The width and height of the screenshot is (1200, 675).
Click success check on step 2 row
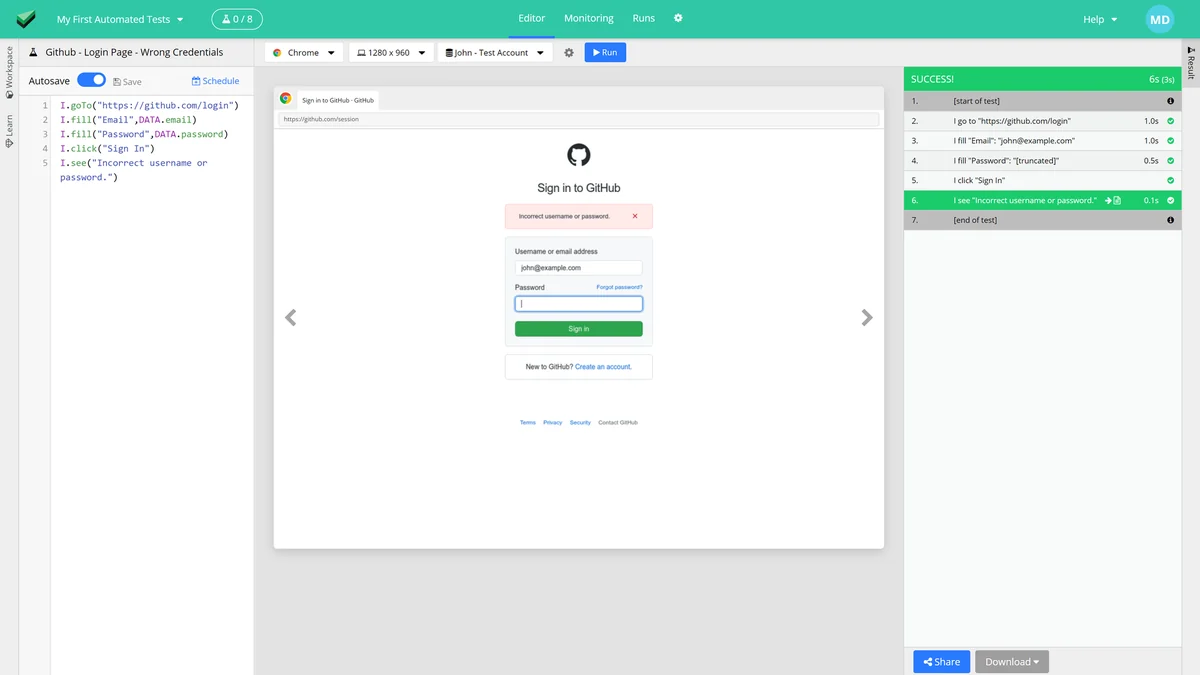(1170, 121)
